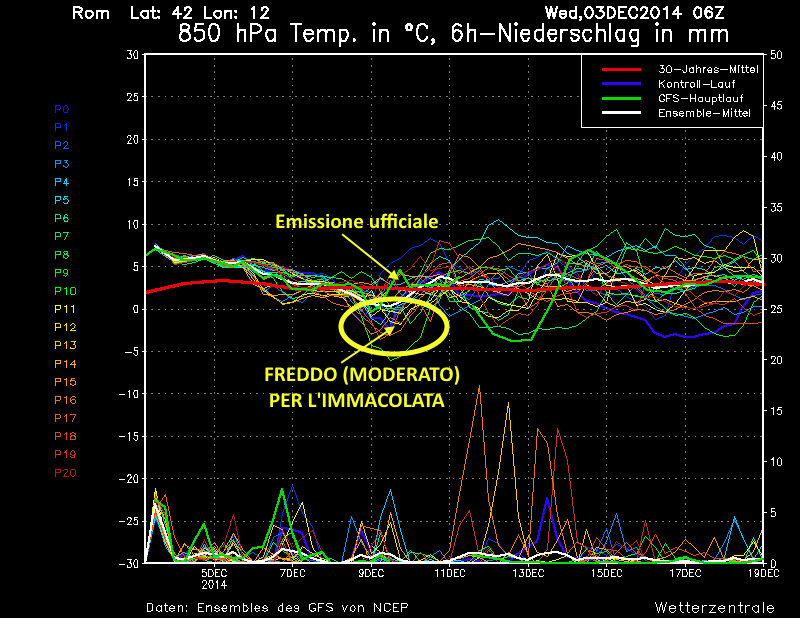Click the P12 ensemble member label
Screen dimensions: 800x618
(x=65, y=327)
